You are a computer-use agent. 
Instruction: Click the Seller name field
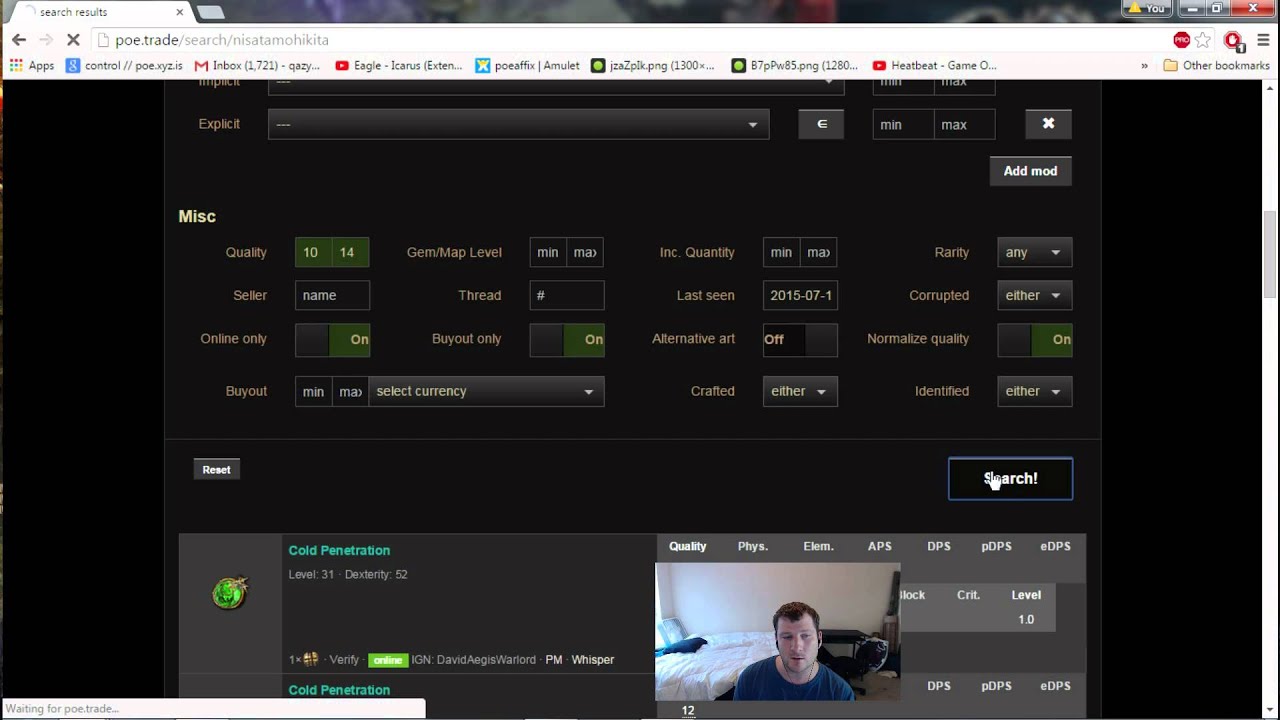332,295
